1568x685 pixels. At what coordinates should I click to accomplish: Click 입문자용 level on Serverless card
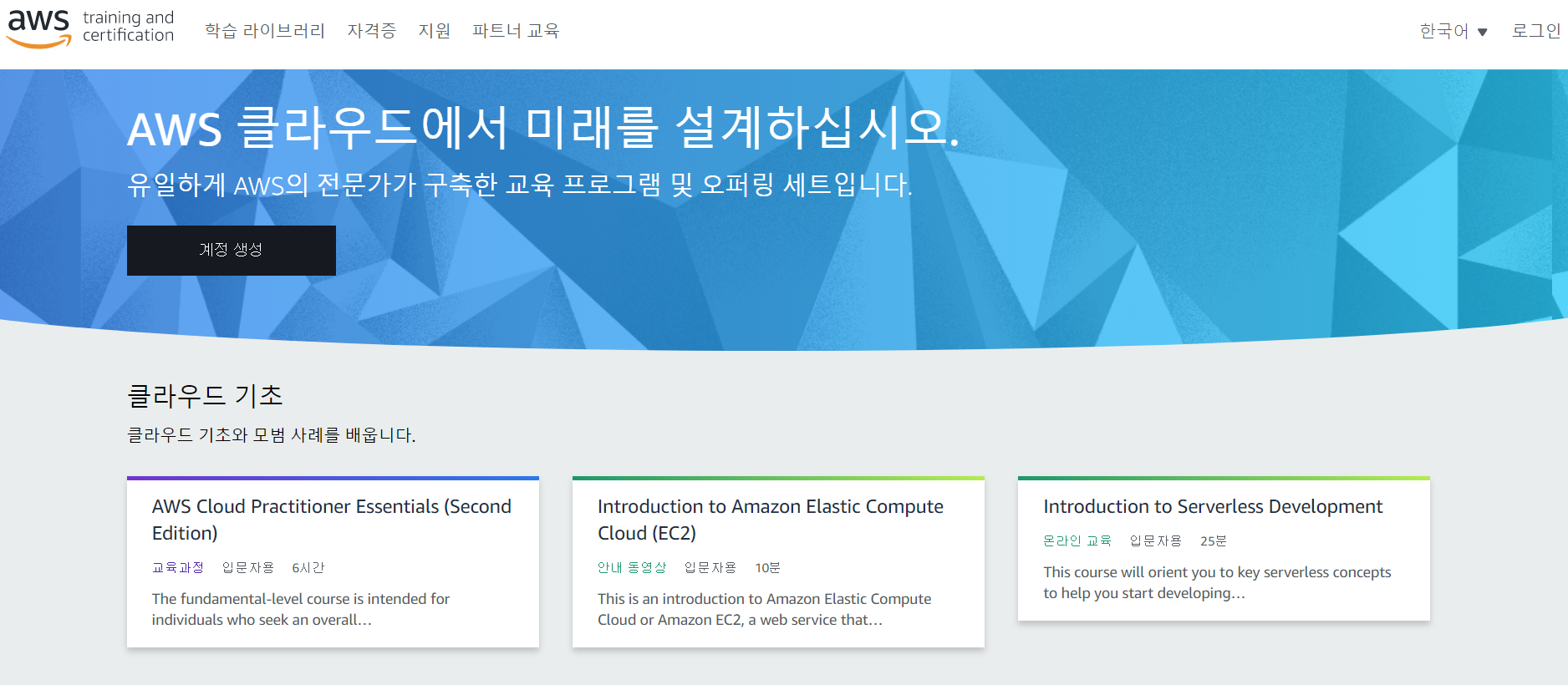coord(1156,540)
